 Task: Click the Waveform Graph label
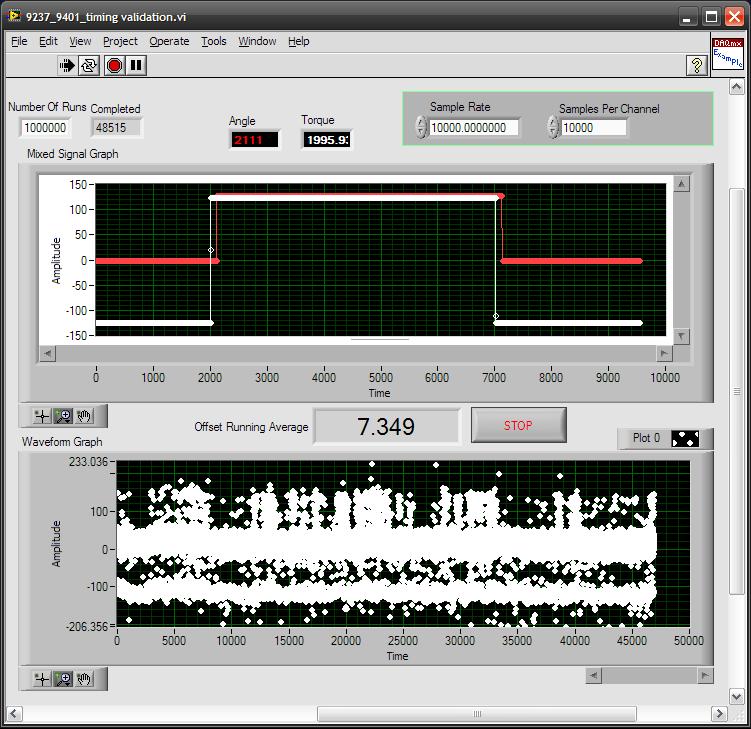coord(62,442)
